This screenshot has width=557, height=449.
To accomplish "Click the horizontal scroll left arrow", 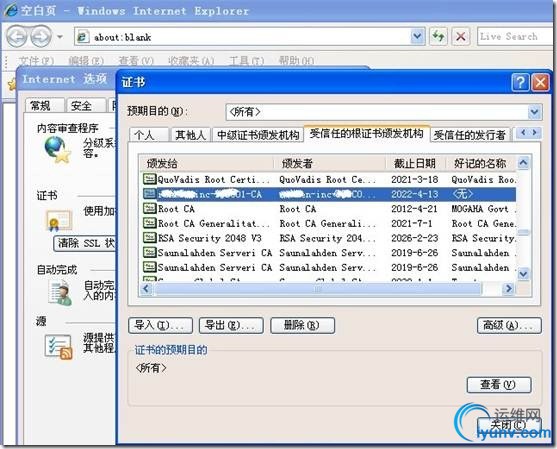I will pos(146,288).
